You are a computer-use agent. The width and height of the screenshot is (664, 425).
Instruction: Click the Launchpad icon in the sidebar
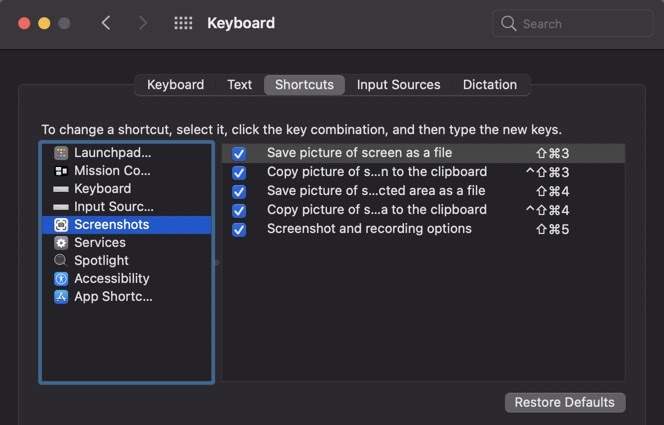click(x=61, y=153)
